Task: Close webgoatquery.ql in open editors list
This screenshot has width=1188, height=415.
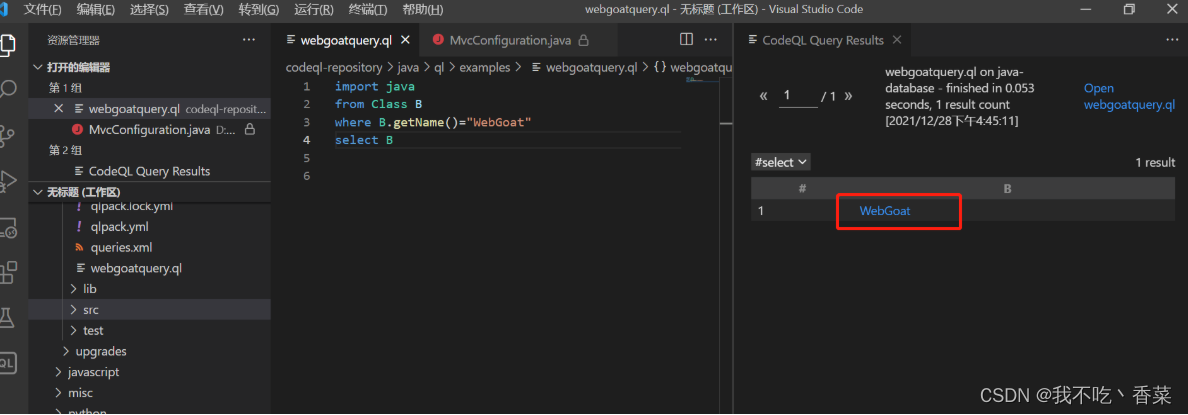Action: click(59, 108)
